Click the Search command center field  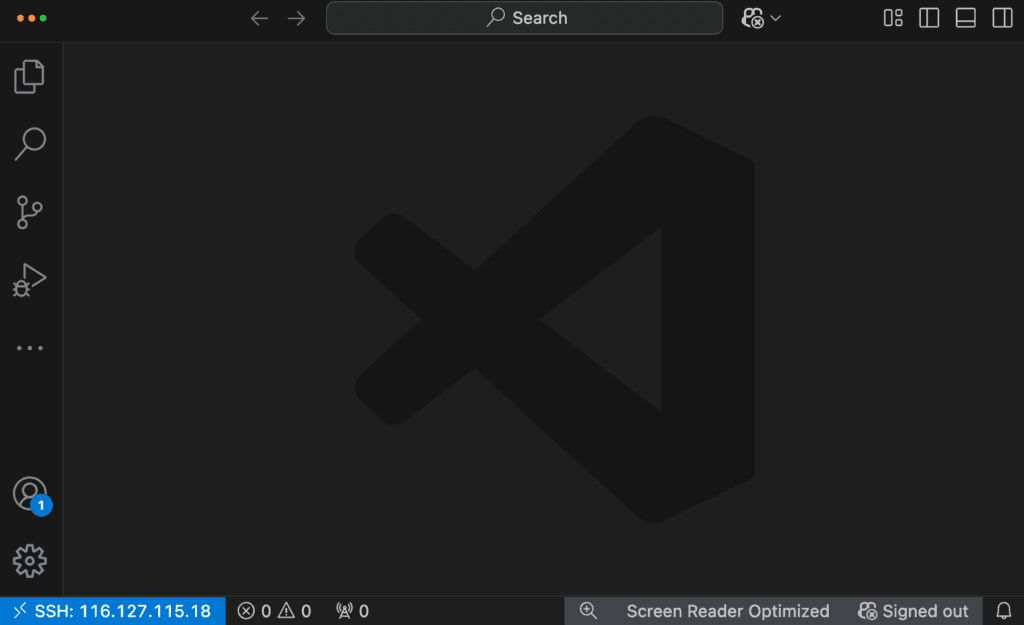524,18
